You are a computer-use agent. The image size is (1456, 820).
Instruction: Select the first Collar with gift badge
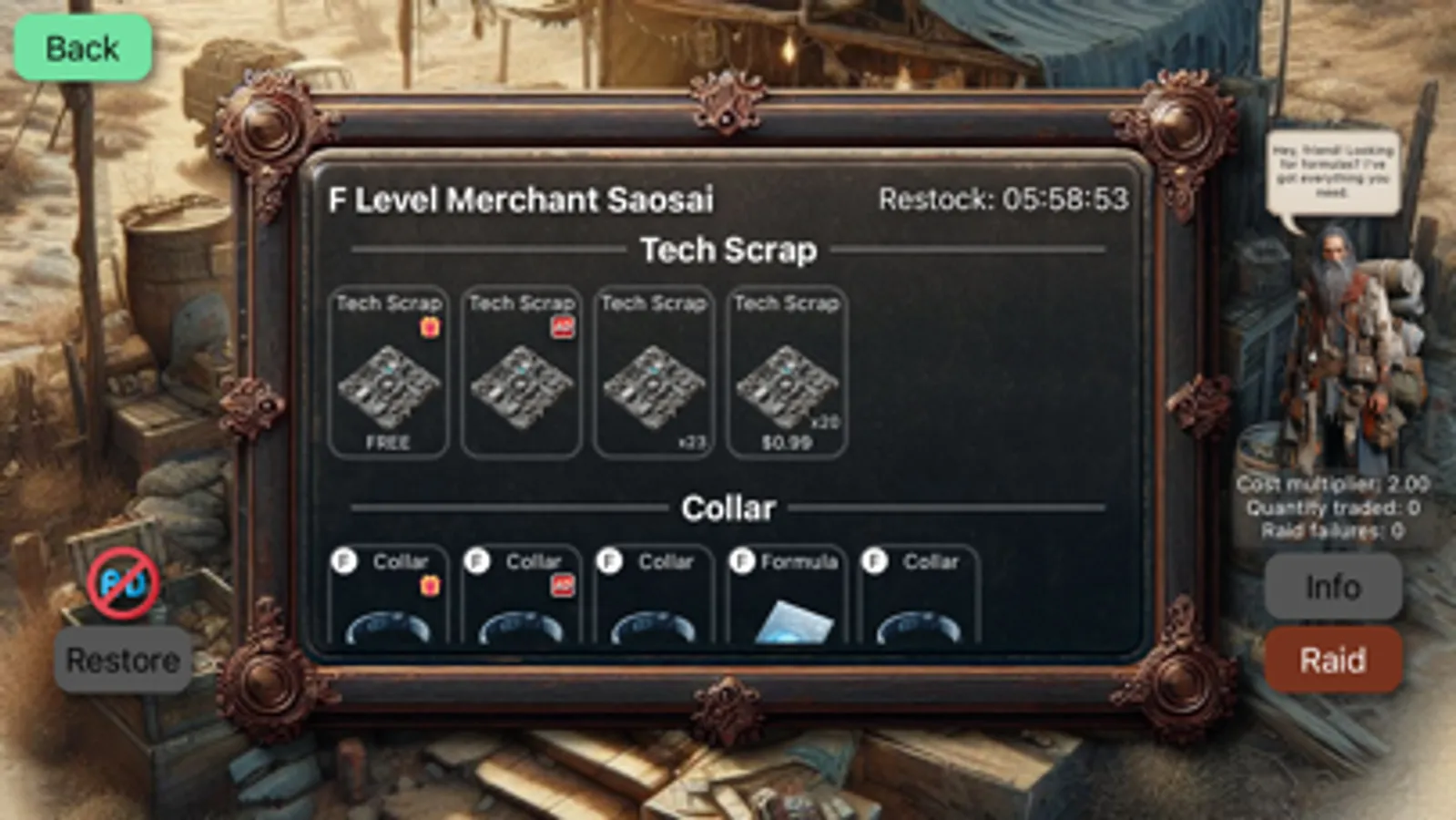[388, 594]
